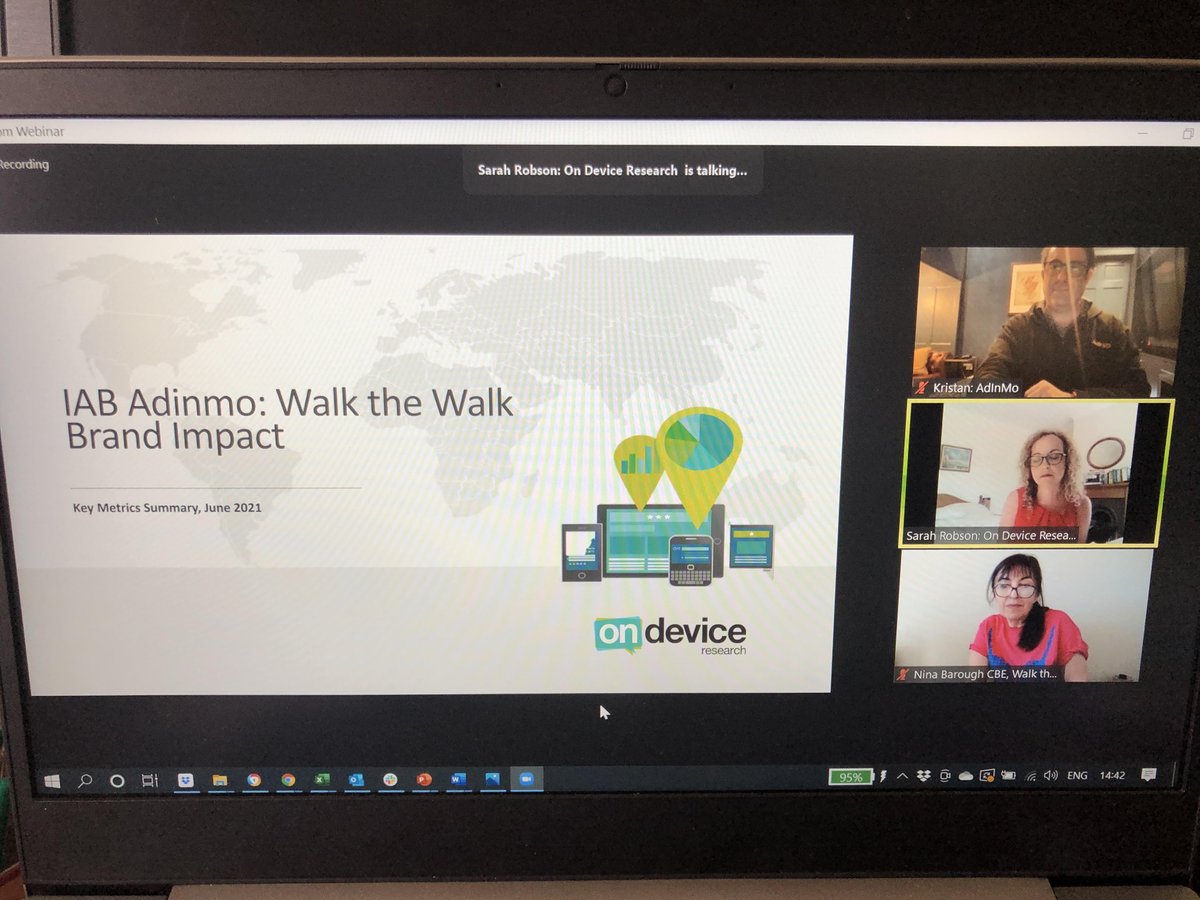Click 'Key Metrics Summary, June 2021' text

pyautogui.click(x=167, y=507)
